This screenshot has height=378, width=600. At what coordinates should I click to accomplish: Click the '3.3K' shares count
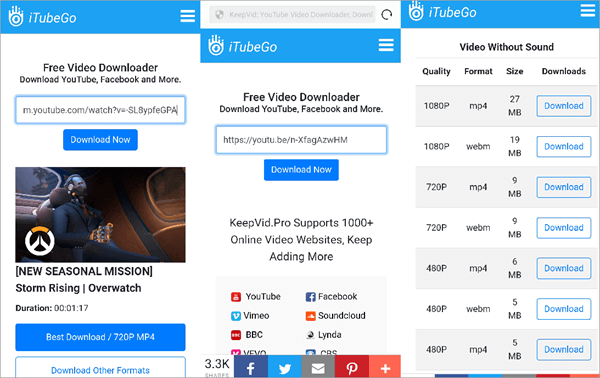[217, 364]
